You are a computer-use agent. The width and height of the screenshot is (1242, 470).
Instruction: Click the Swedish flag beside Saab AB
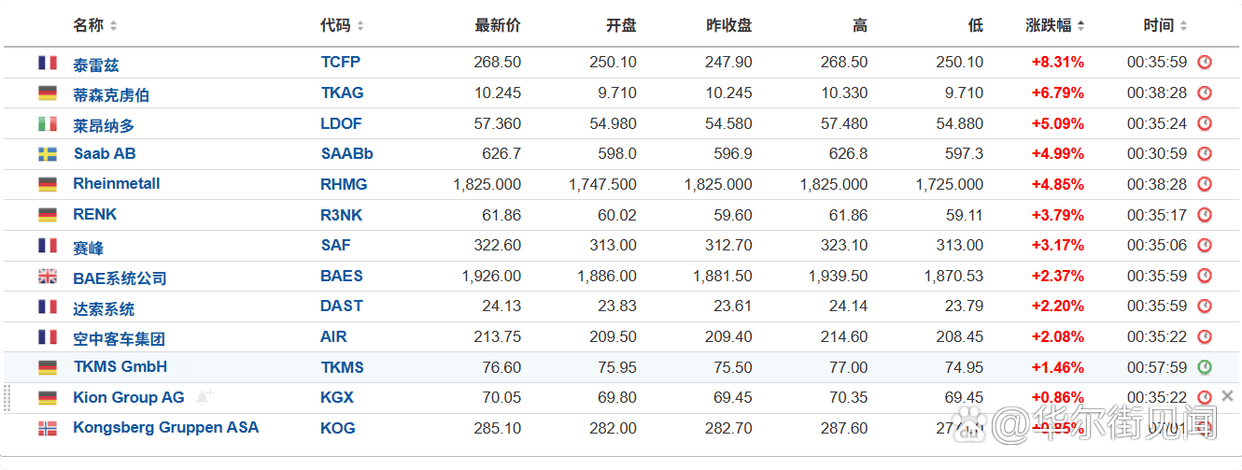coord(47,154)
